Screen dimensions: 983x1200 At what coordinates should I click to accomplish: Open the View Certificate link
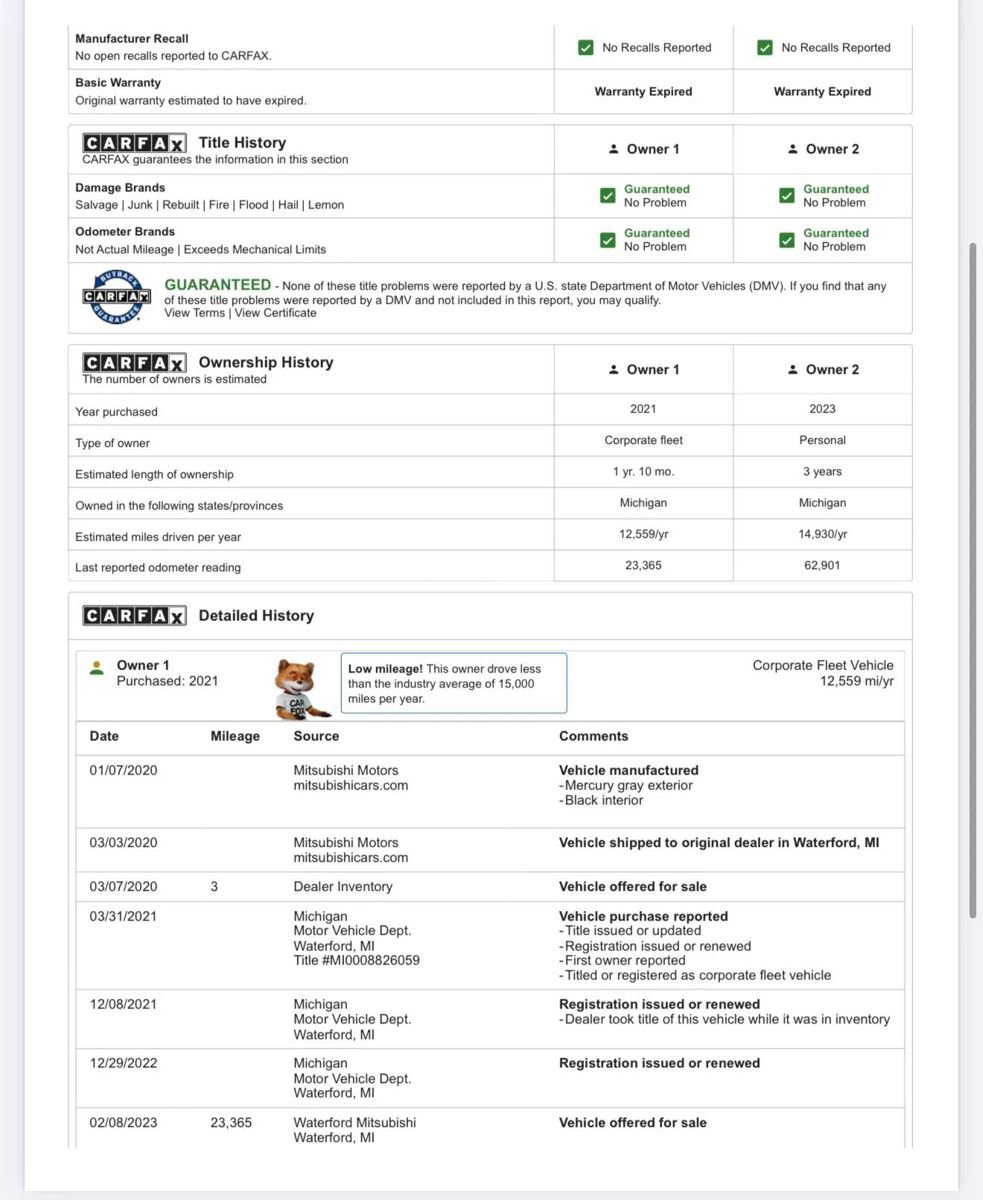(275, 313)
